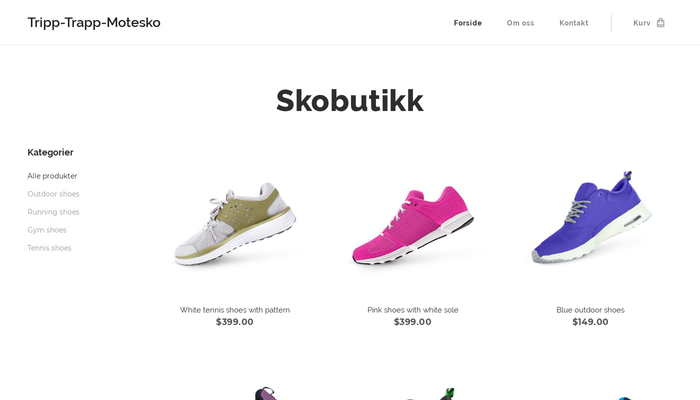This screenshot has width=700, height=400.
Task: Click the Tripp-Trapp-Motesko site logo
Action: click(x=94, y=22)
